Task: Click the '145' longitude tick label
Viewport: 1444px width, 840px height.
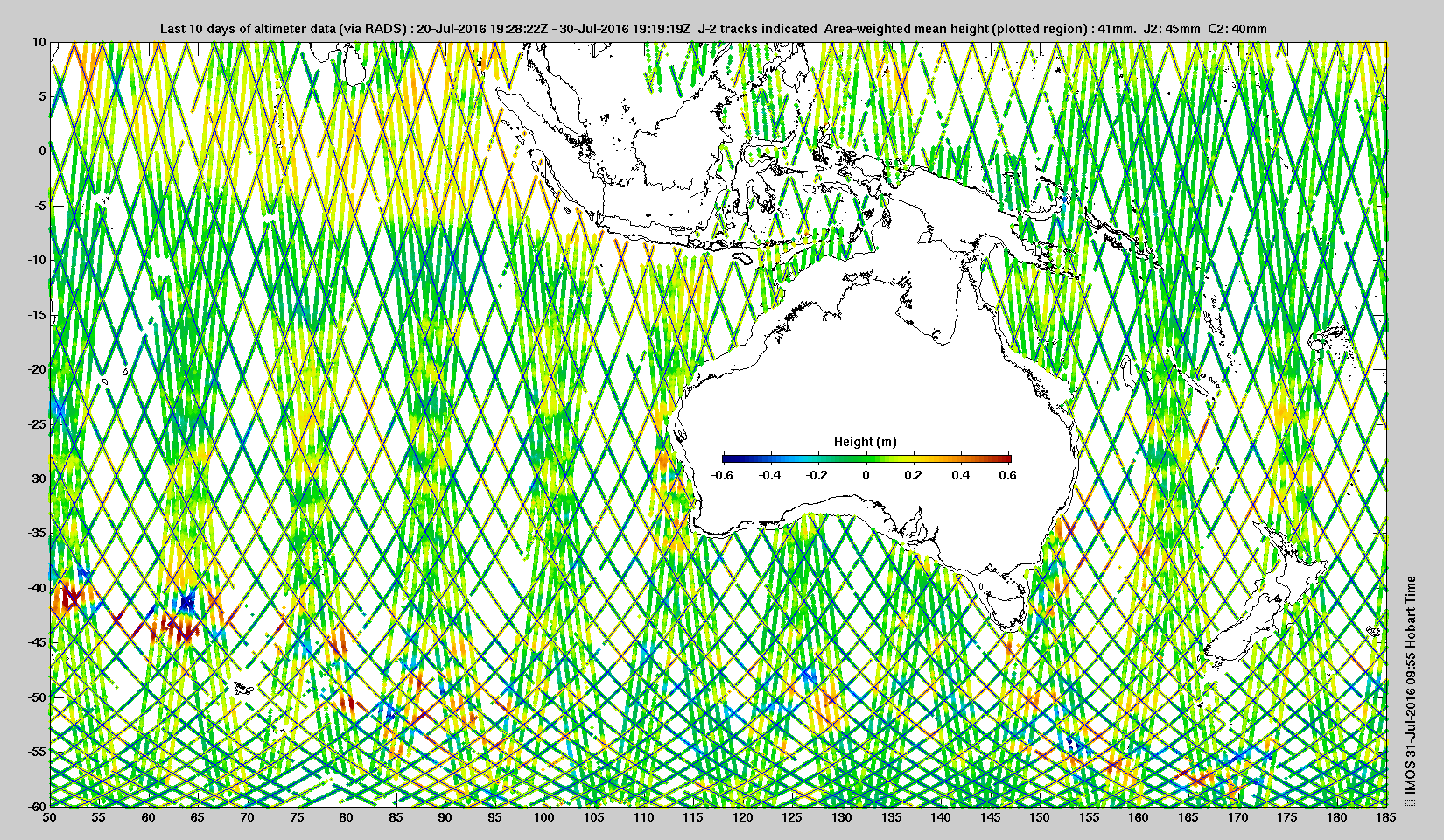Action: (x=991, y=817)
